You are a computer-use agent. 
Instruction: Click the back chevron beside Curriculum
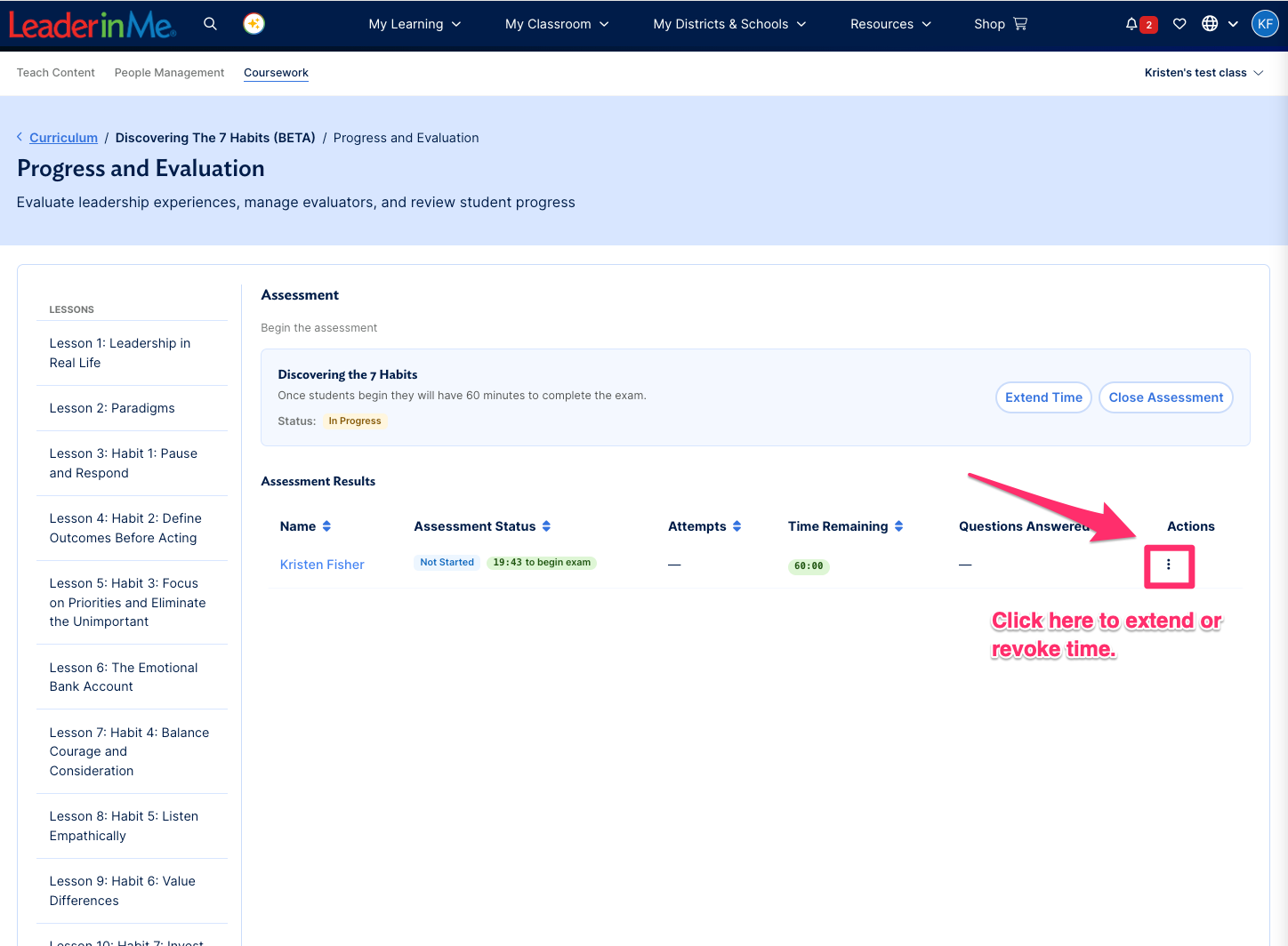[x=20, y=137]
